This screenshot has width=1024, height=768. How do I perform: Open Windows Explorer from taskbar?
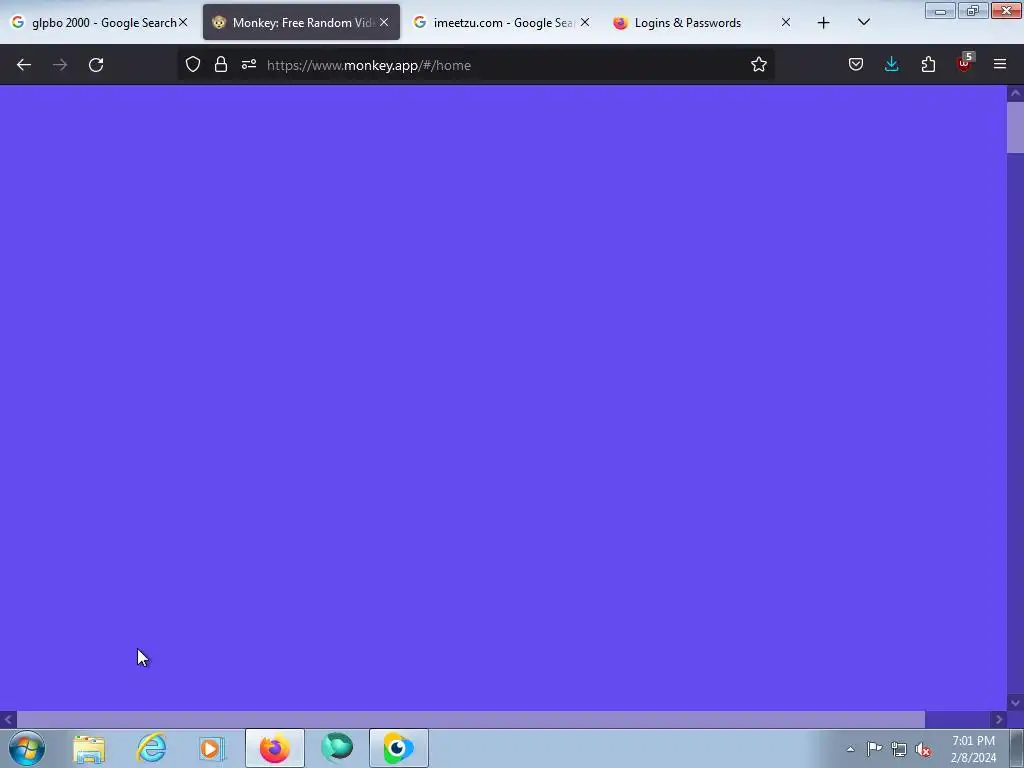89,748
